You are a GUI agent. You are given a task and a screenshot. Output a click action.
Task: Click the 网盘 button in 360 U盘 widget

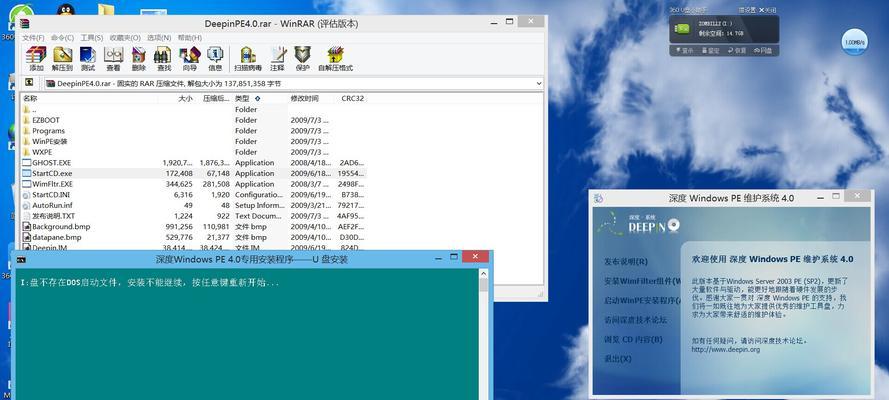click(763, 50)
